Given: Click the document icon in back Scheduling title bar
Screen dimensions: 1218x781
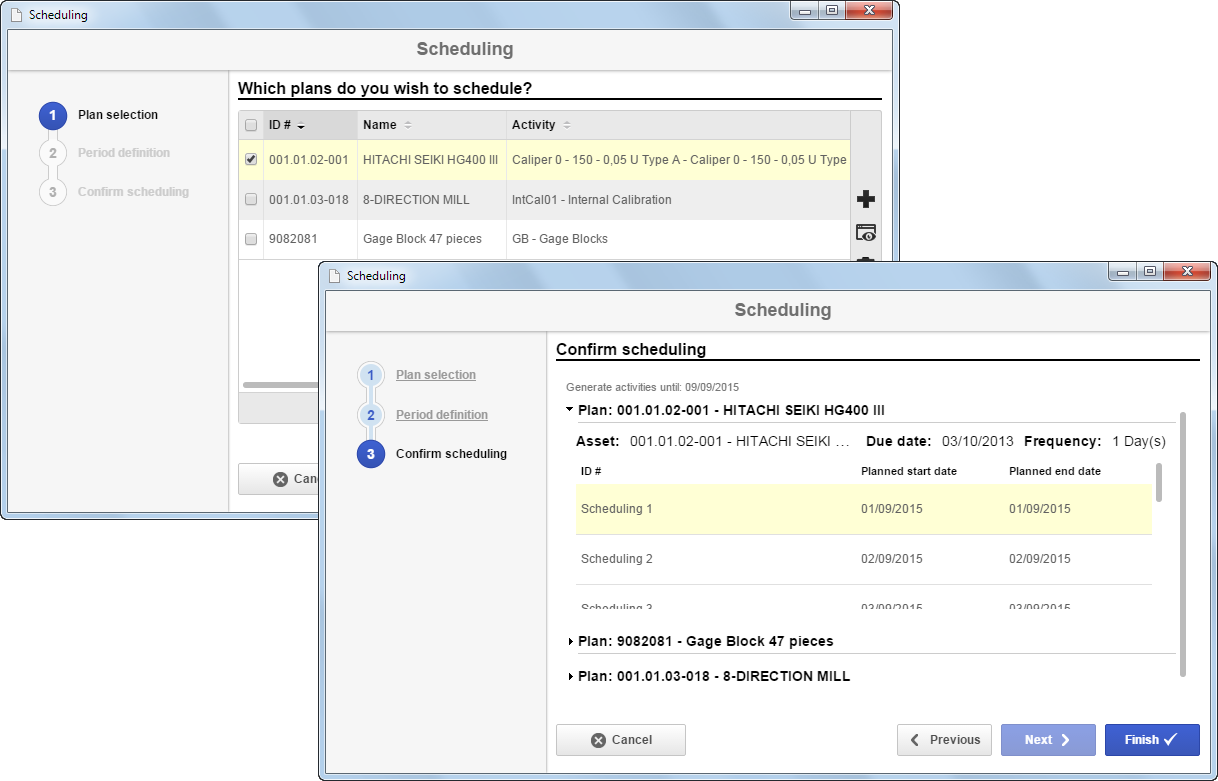Looking at the screenshot, I should coord(17,15).
